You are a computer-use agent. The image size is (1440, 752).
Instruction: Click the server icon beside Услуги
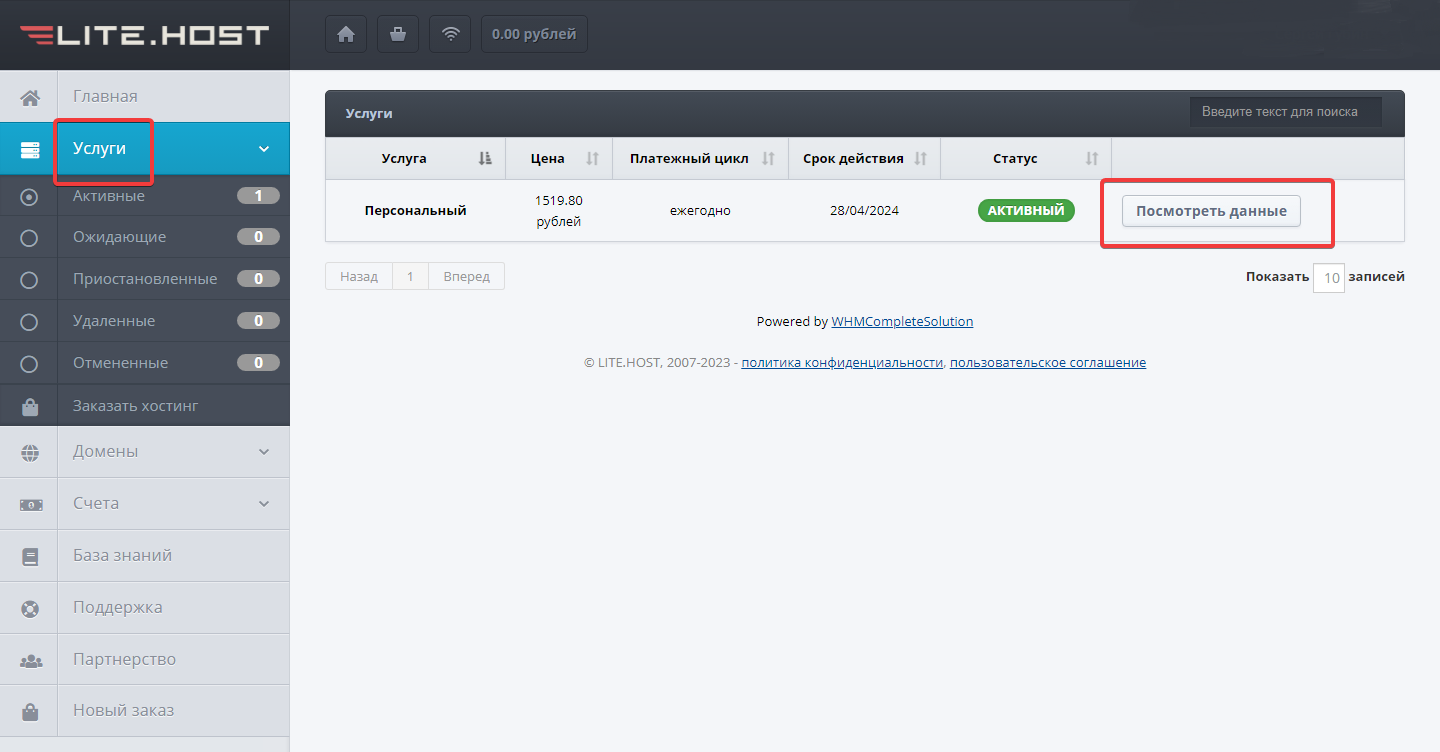pos(30,149)
